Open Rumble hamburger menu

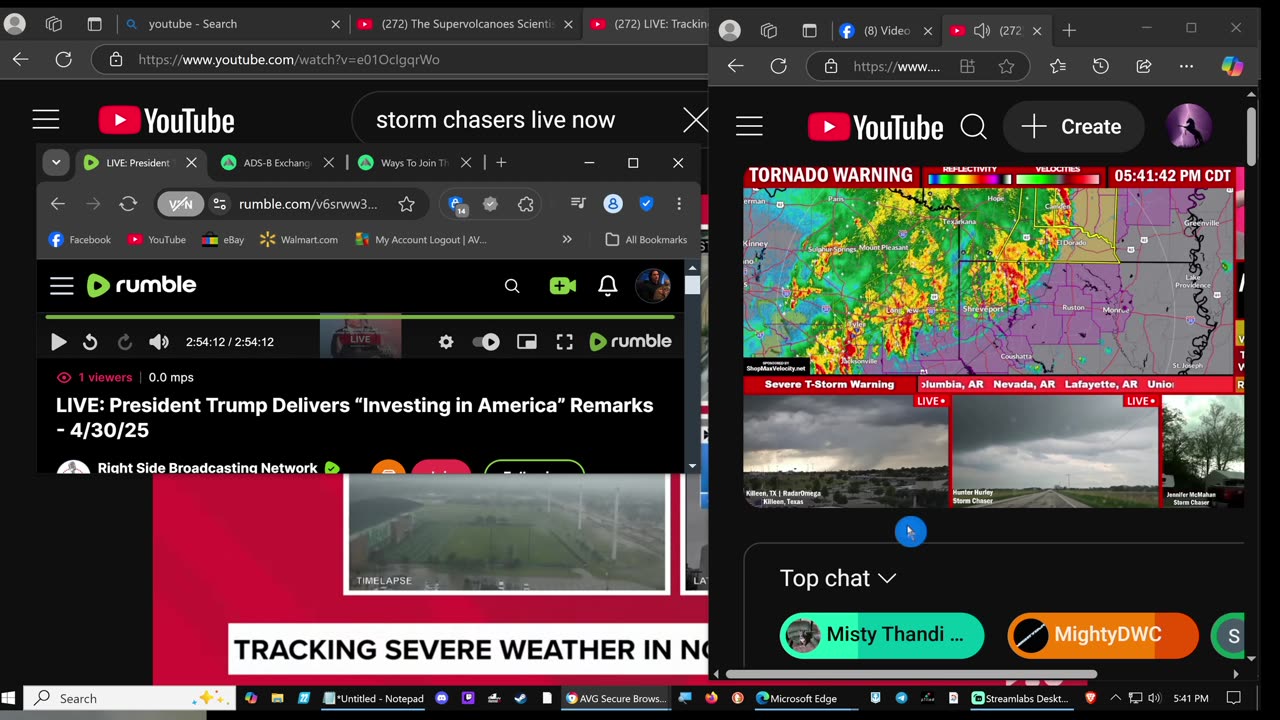pyautogui.click(x=62, y=286)
